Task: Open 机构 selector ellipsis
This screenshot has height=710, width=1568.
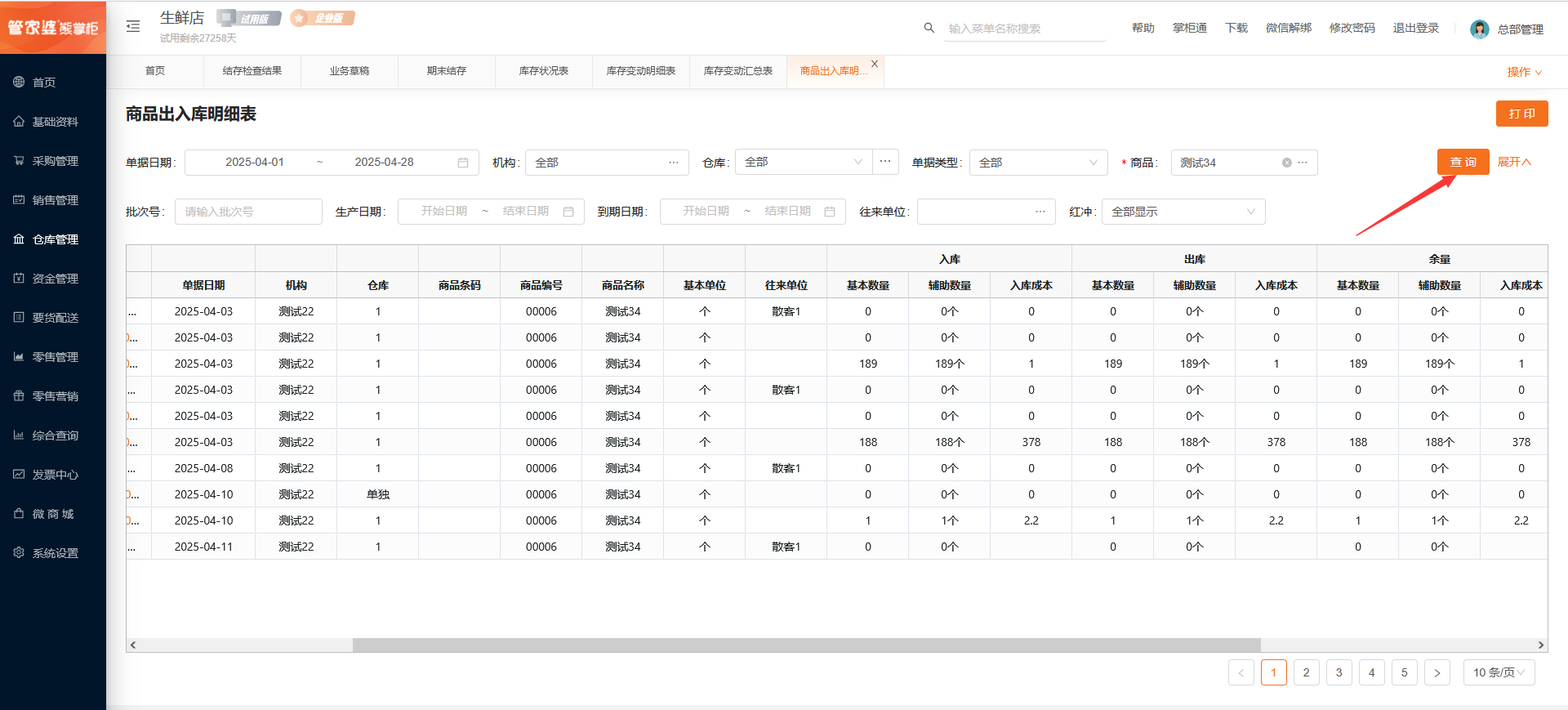Action: tap(674, 163)
